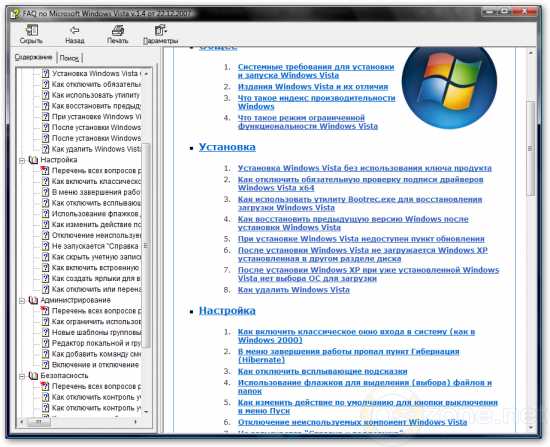Screen dimensions: 550x447
Task: Click page icon beside 'Как ограничить использов'
Action: (46, 322)
